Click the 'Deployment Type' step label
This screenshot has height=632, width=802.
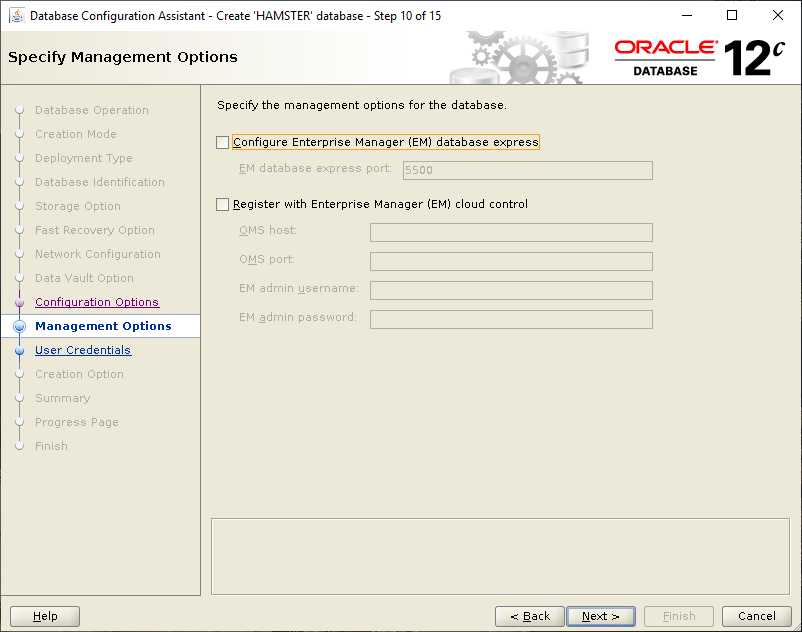[83, 159]
